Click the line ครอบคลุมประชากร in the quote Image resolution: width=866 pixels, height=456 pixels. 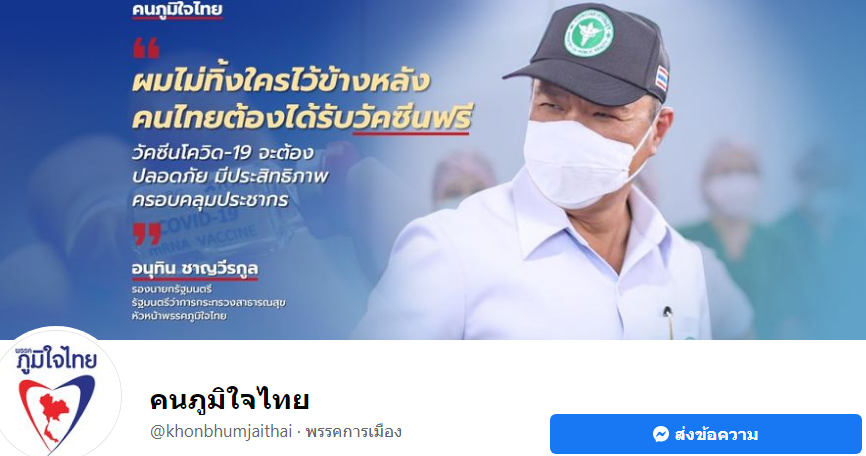tap(210, 200)
